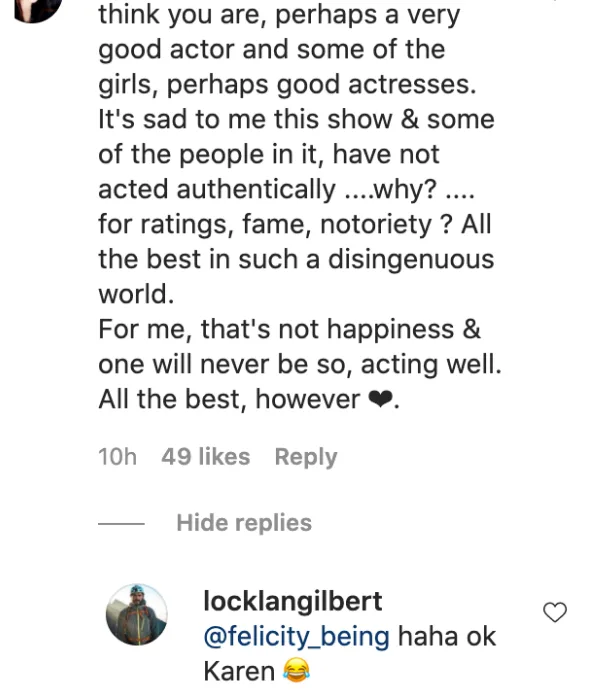Click the laughing emoji in the reply
615x700 pixels.
click(x=296, y=671)
